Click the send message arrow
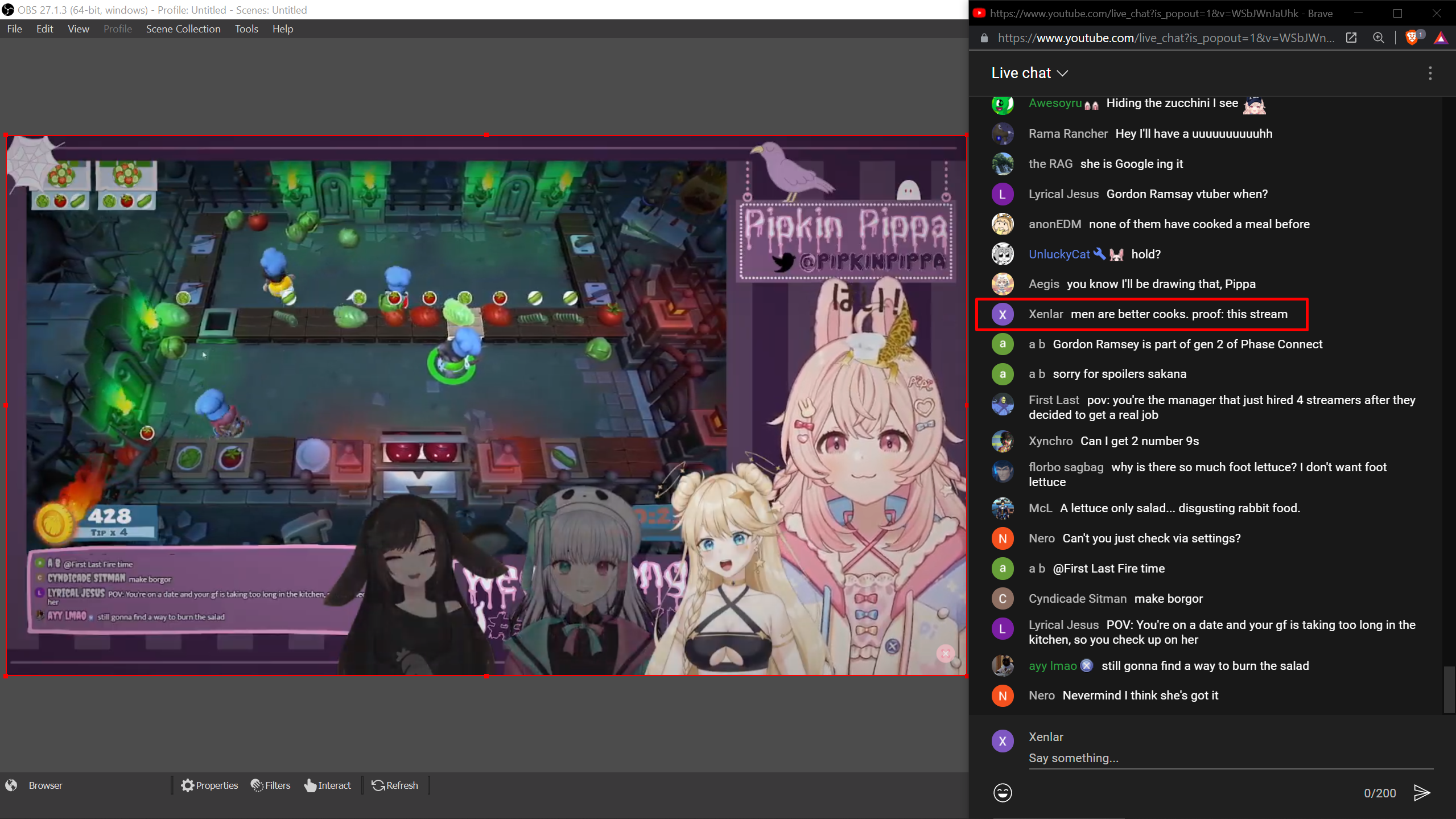Viewport: 1456px width, 819px height. tap(1421, 793)
